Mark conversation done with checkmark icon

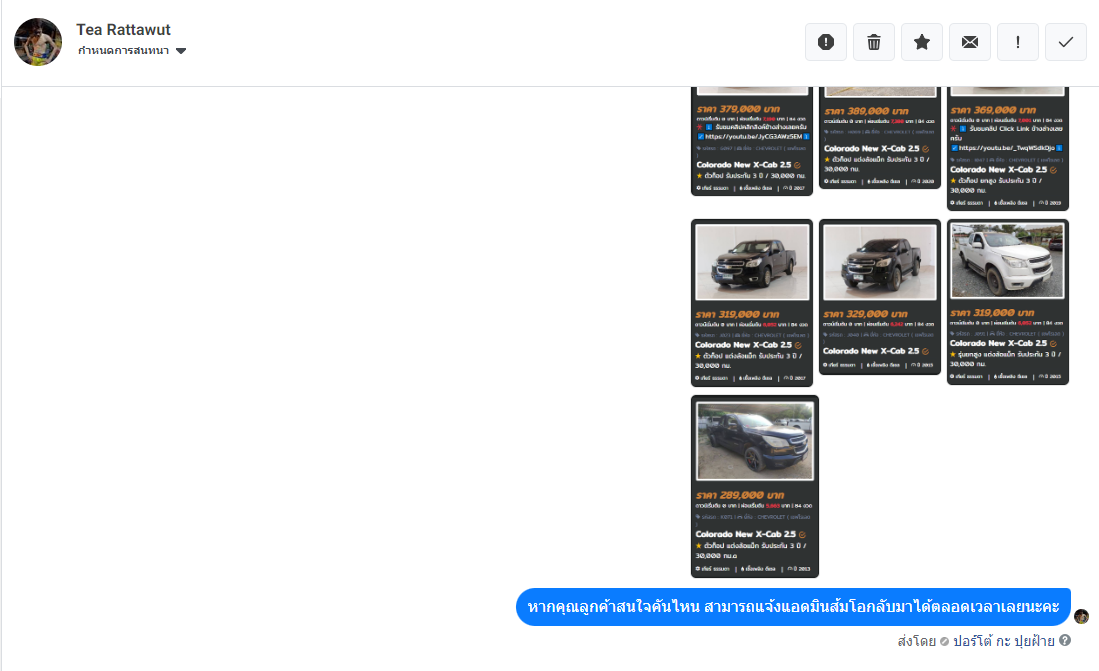tap(1066, 42)
